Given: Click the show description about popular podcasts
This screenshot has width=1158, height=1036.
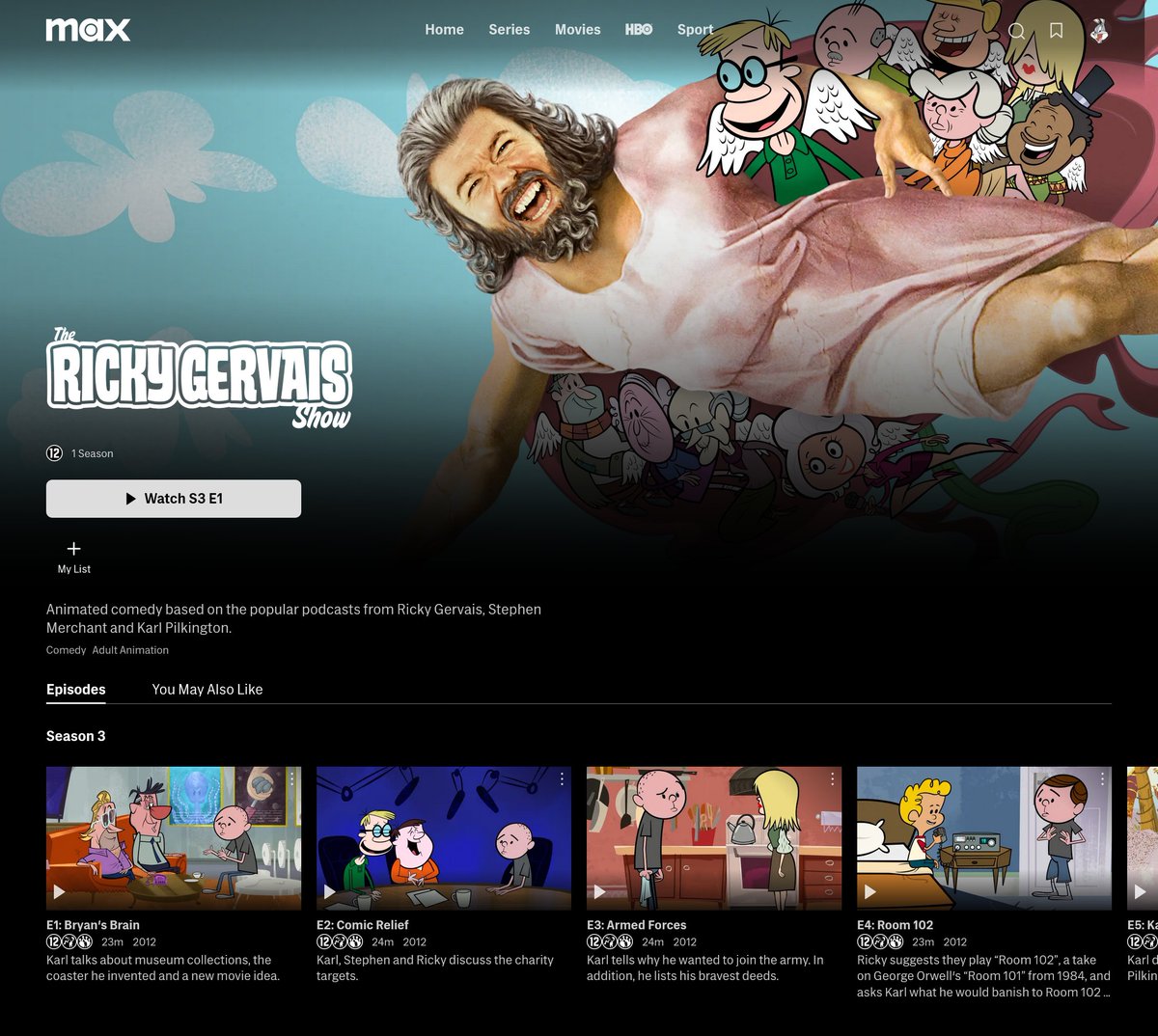Looking at the screenshot, I should [x=294, y=618].
